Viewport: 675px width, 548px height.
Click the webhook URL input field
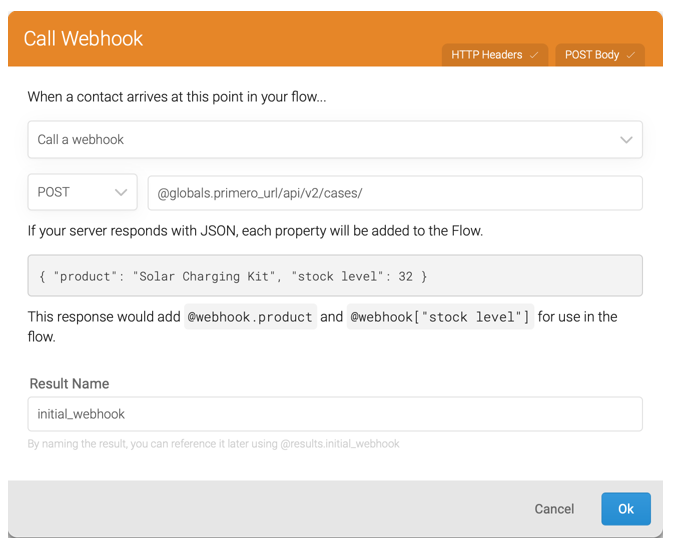(395, 193)
